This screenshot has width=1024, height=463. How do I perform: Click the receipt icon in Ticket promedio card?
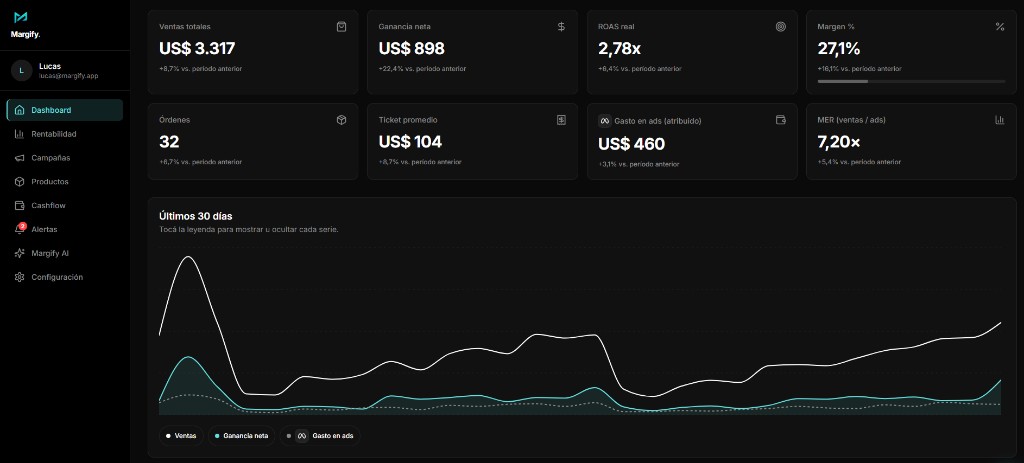(x=561, y=120)
